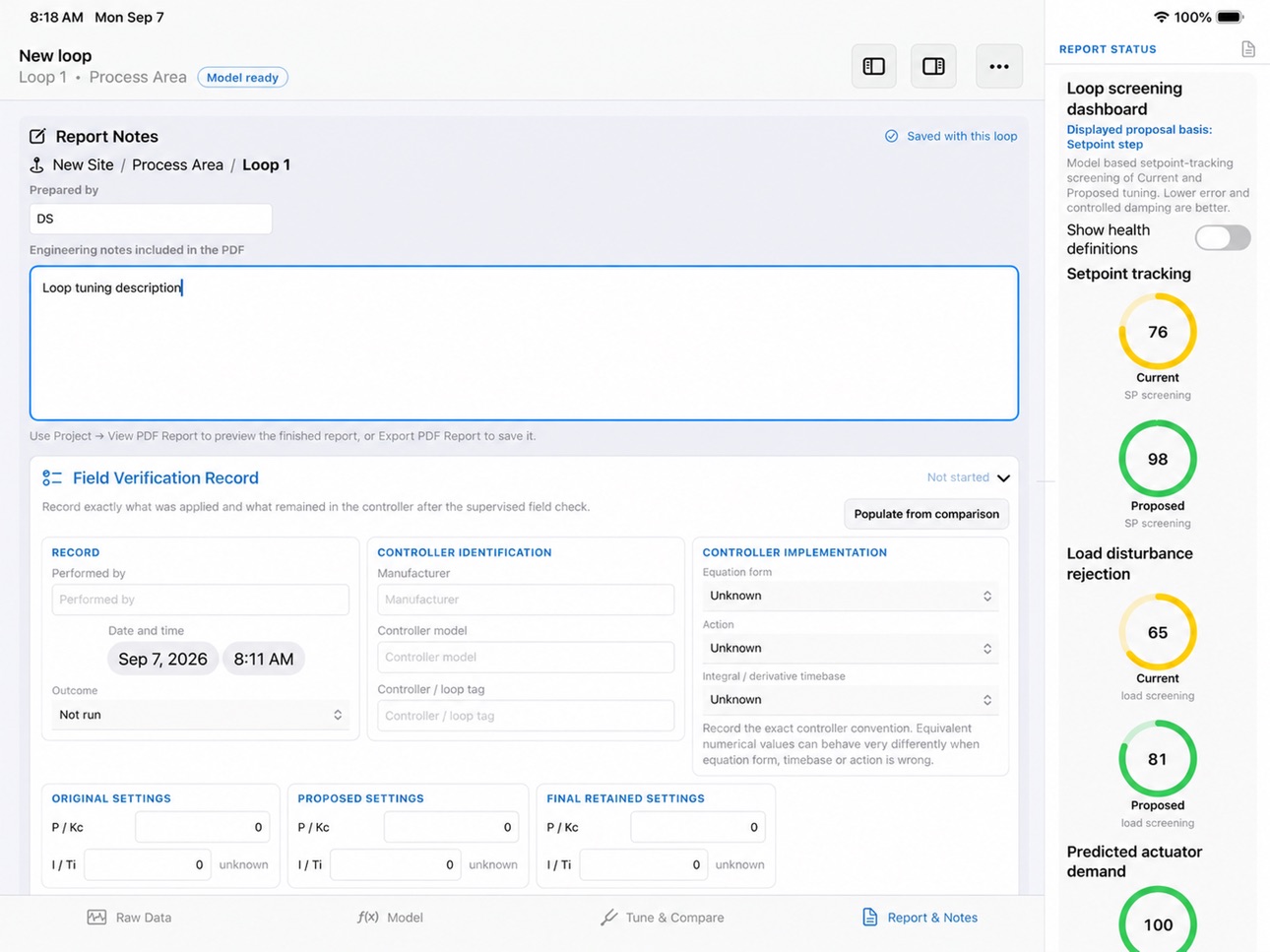Click the Manufacturer input field
Viewport: 1270px width, 952px height.
(526, 600)
